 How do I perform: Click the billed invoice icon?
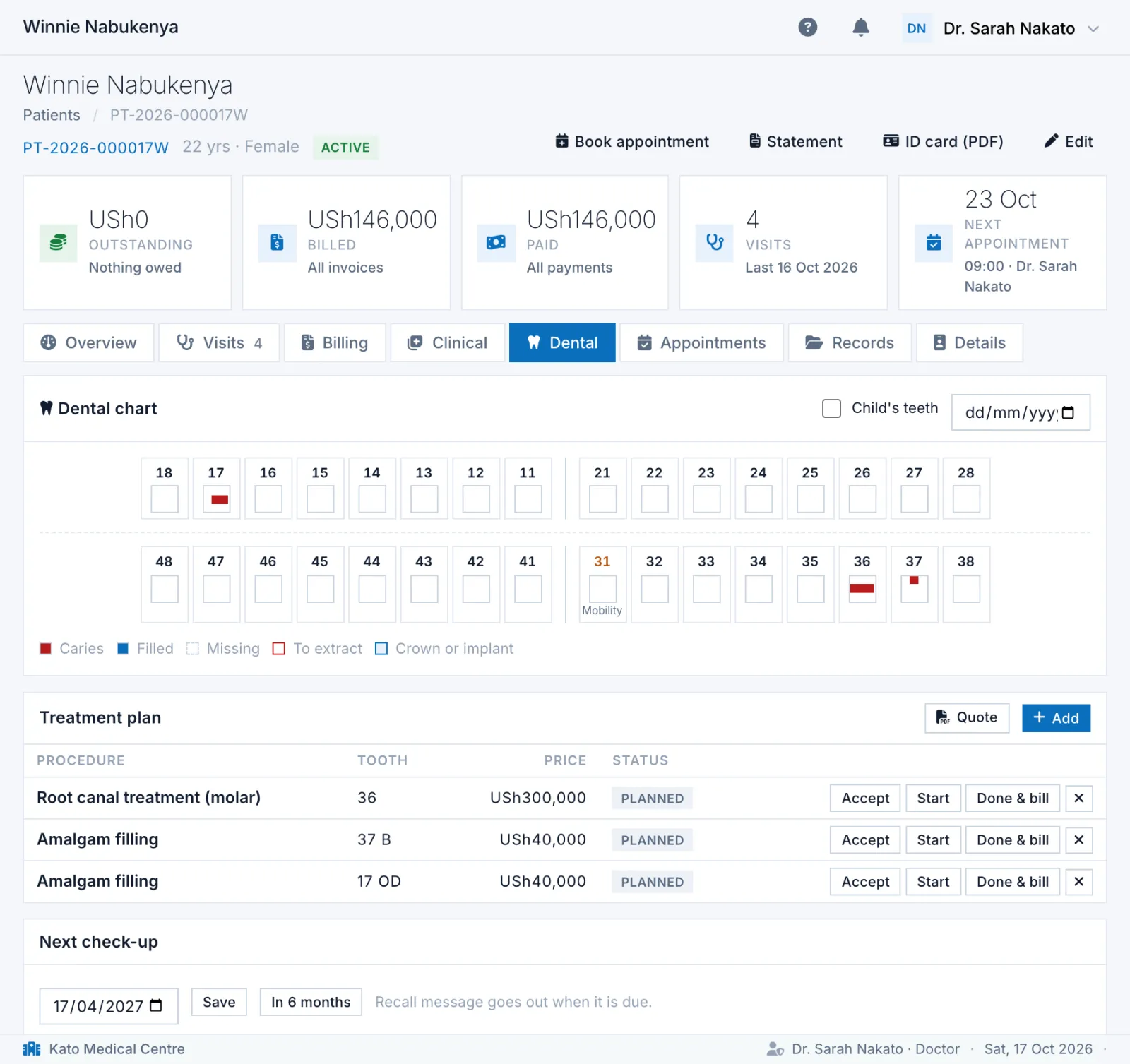coord(277,243)
